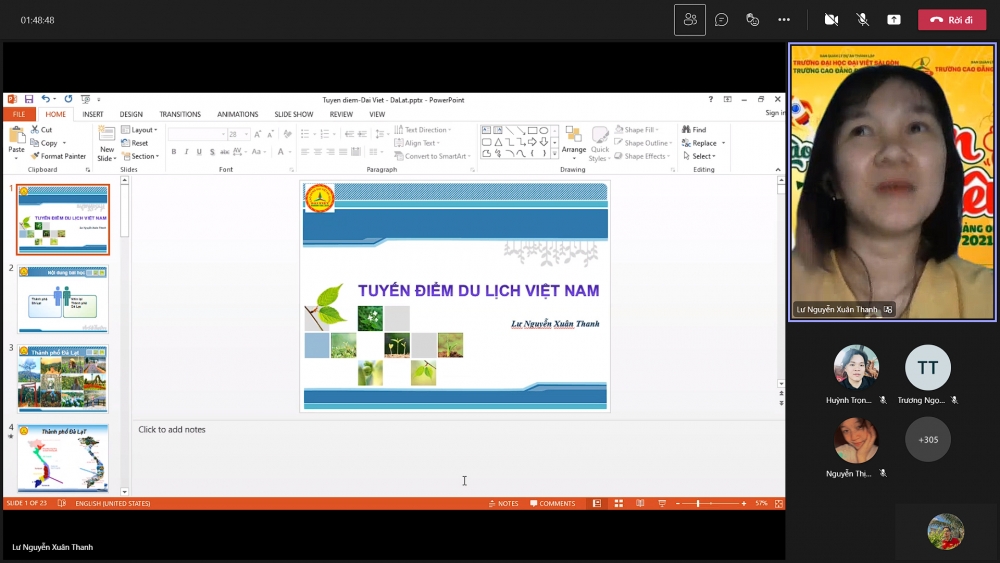
Task: Open the meeting chat icon
Action: 721,20
